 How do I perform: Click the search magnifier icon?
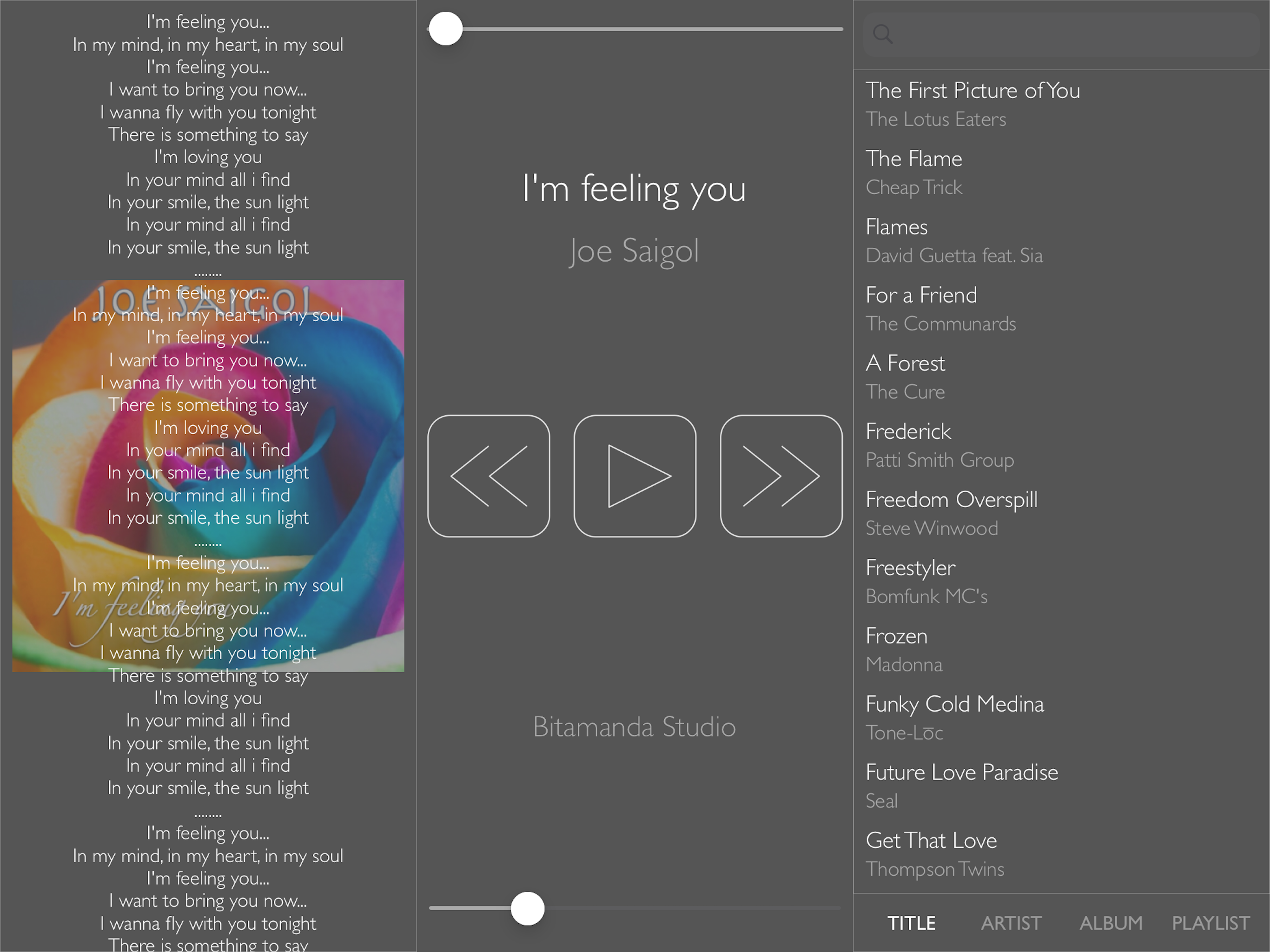(882, 34)
